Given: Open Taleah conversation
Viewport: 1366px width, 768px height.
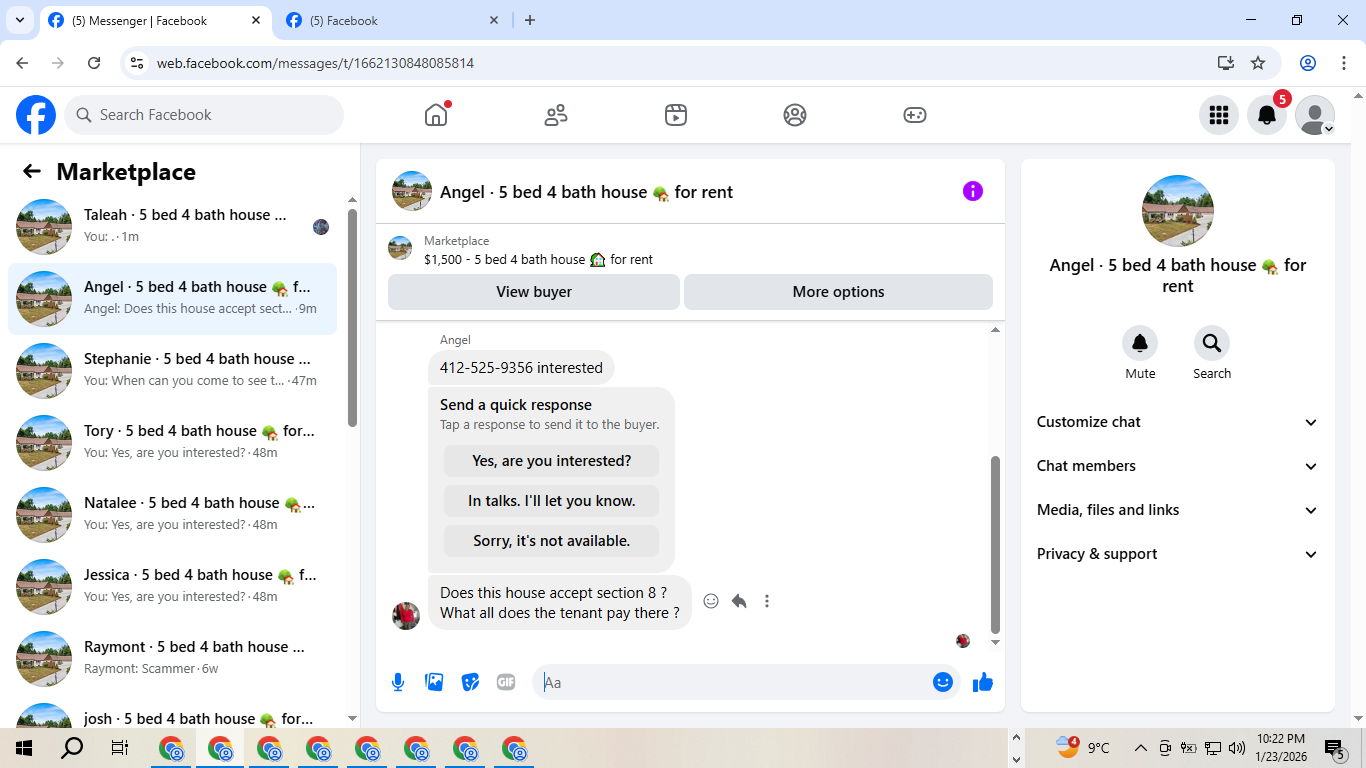Looking at the screenshot, I should (172, 226).
